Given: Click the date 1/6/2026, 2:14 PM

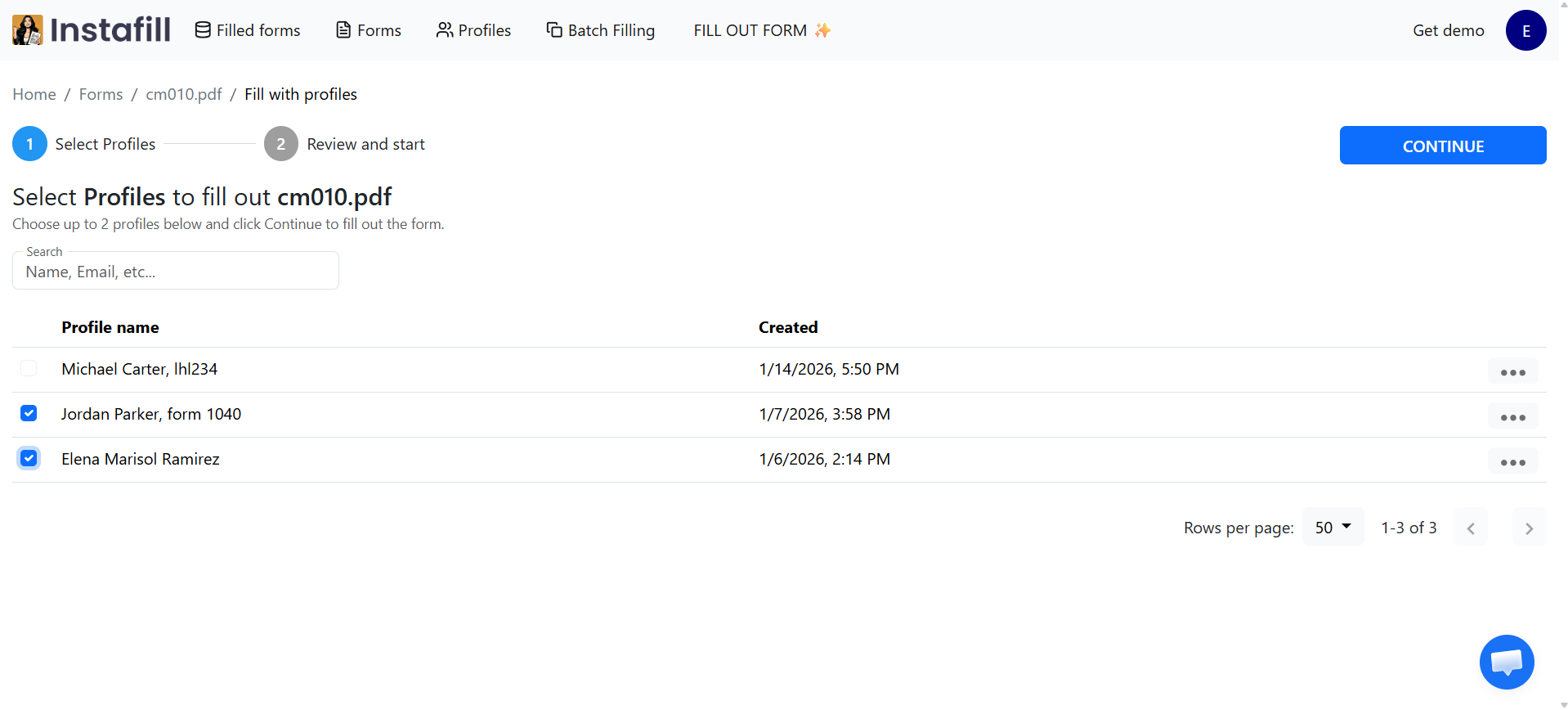Looking at the screenshot, I should click(x=825, y=459).
